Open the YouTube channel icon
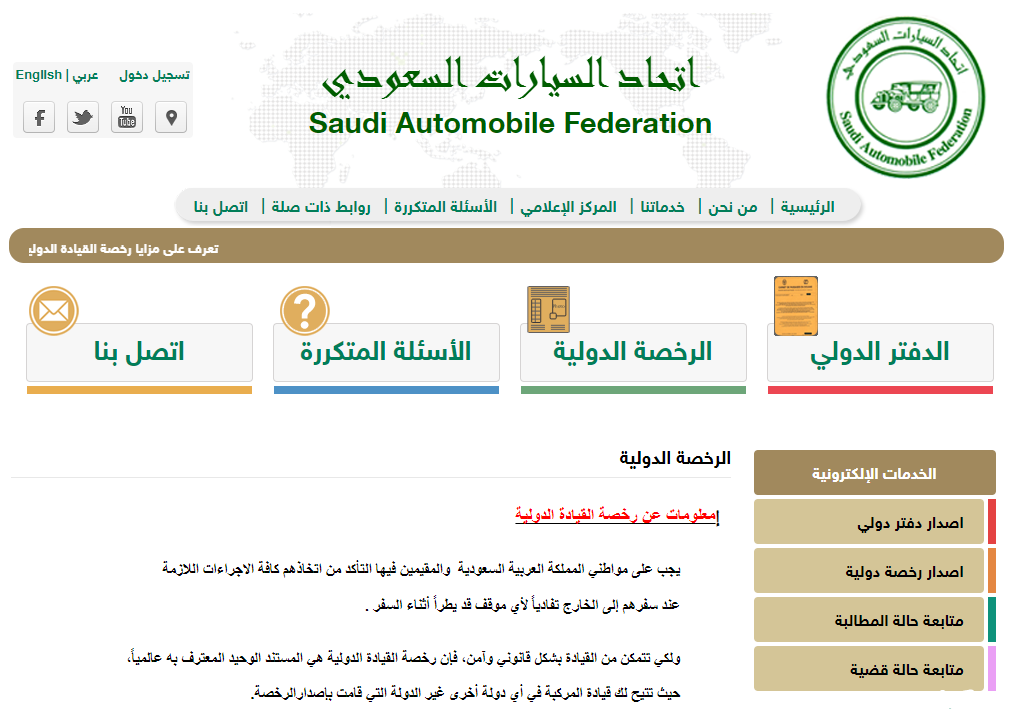 tap(127, 117)
